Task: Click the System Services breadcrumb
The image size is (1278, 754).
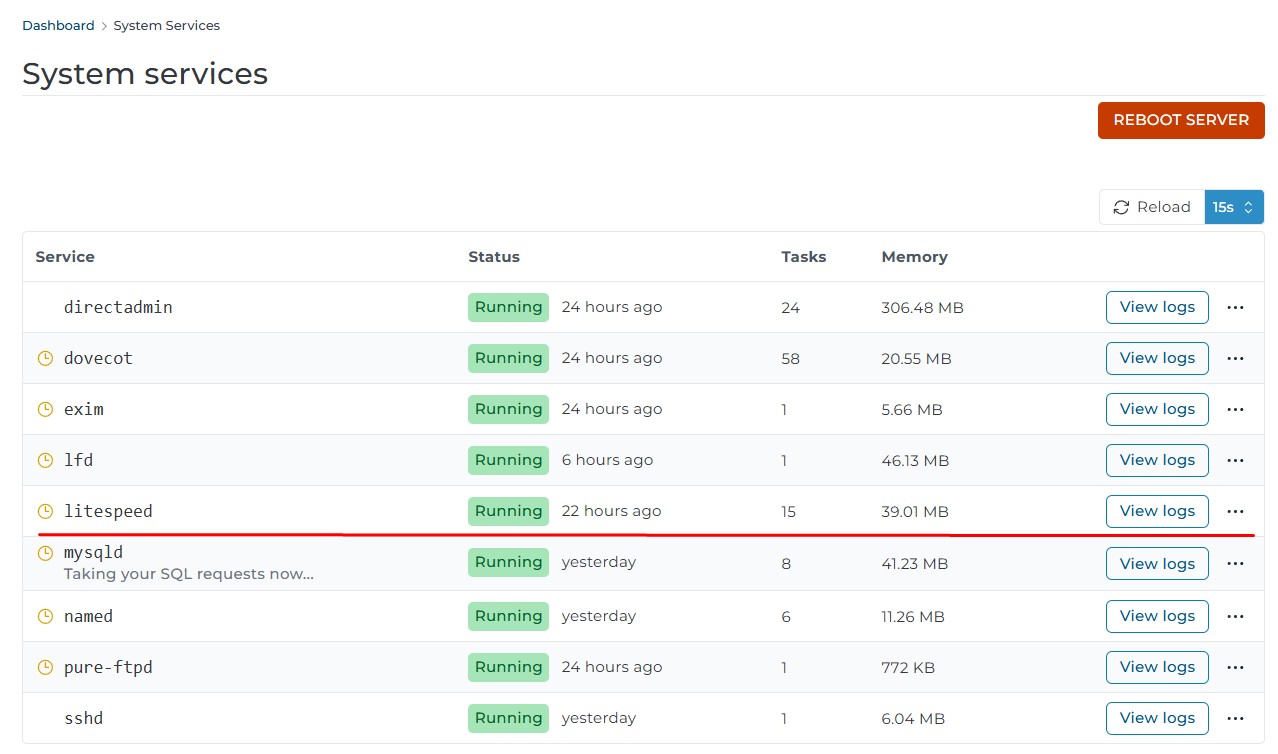Action: (167, 25)
